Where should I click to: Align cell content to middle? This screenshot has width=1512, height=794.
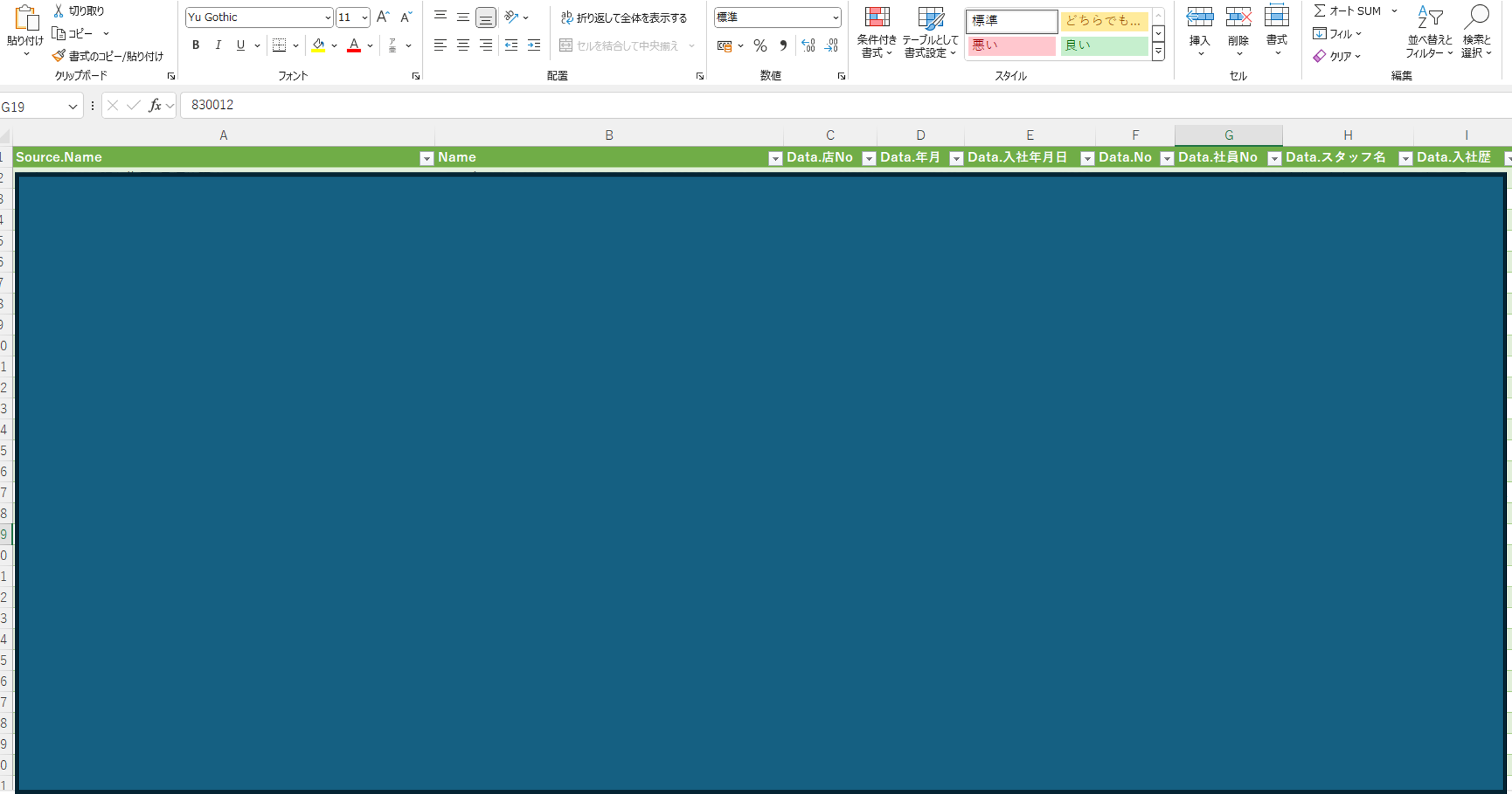click(x=463, y=17)
